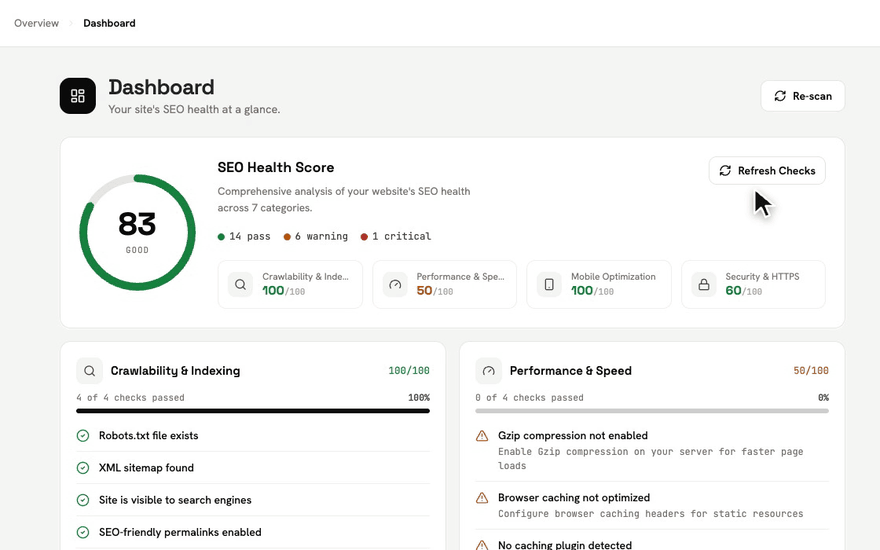
Task: Click the warning icon for Browser caching not optimized
Action: pos(482,498)
